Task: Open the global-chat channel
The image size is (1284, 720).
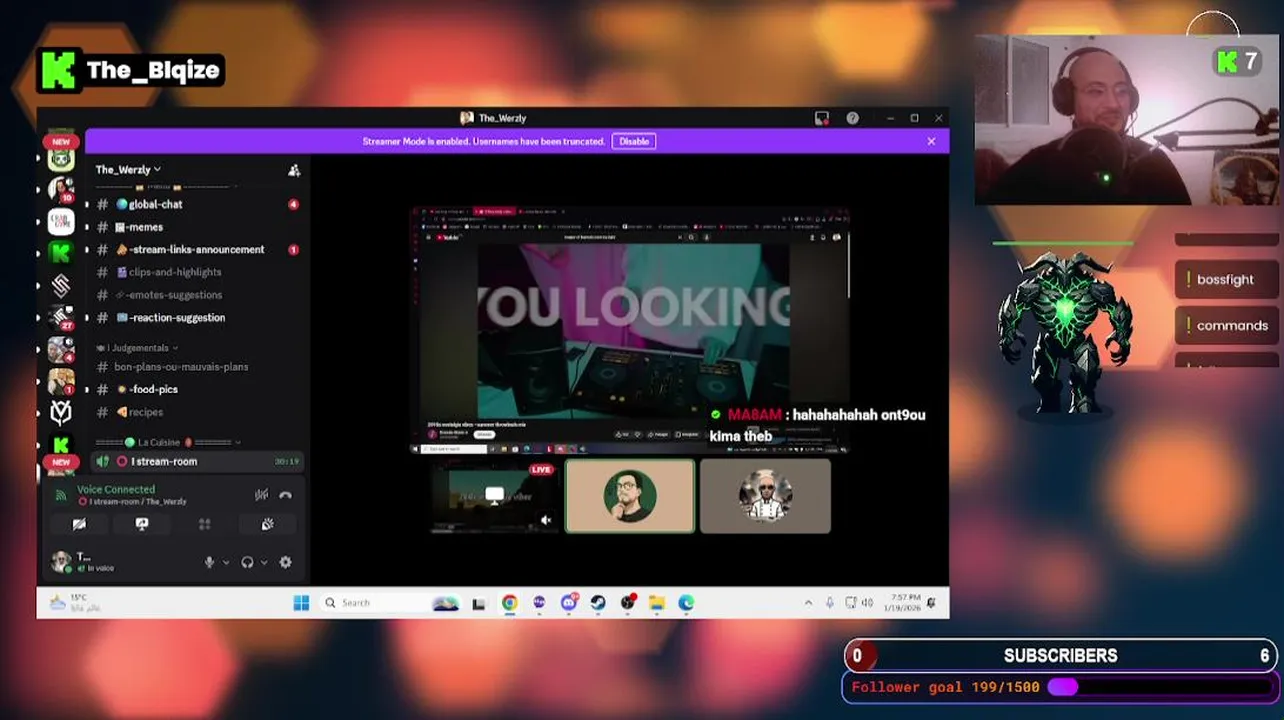Action: [197, 204]
